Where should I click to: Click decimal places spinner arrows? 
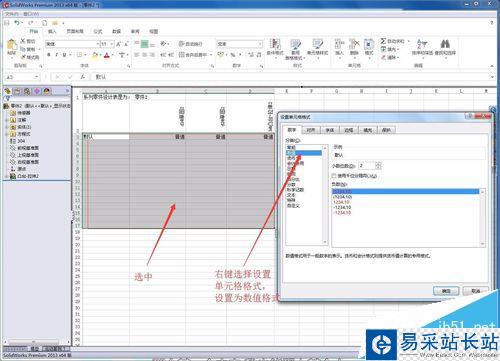coord(378,165)
